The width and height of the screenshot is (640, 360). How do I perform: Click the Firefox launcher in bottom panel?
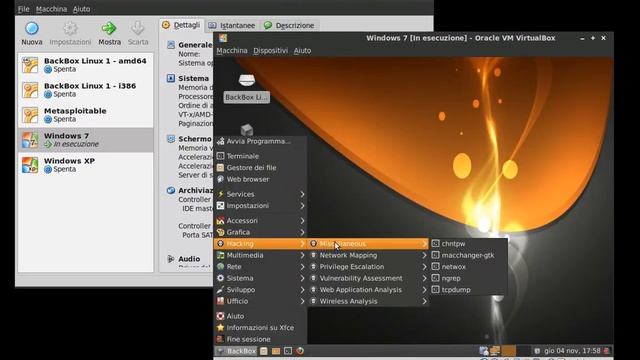pyautogui.click(x=300, y=351)
